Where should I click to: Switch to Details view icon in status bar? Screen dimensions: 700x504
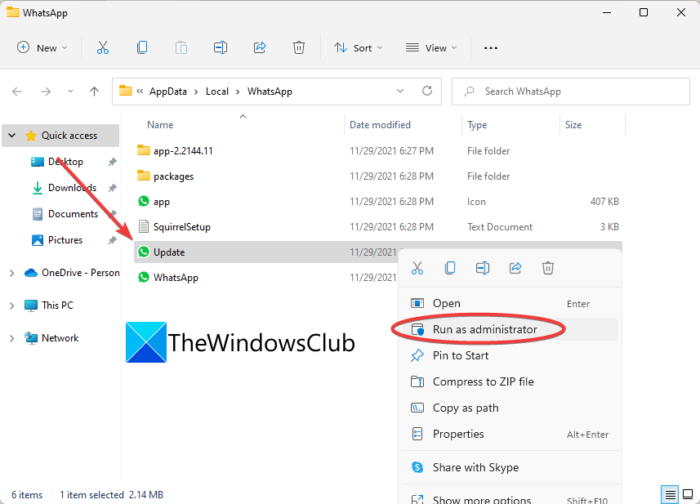coord(670,495)
